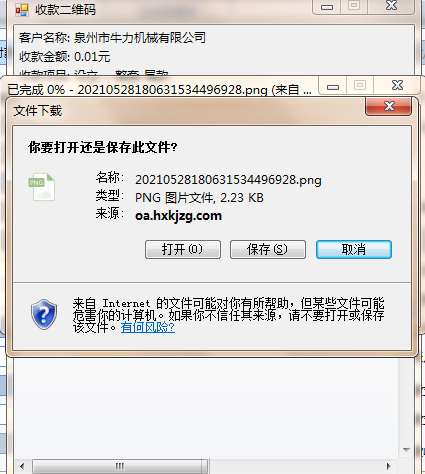Minimize the 收款二维码 window
Image resolution: width=425 pixels, height=474 pixels.
tap(327, 7)
